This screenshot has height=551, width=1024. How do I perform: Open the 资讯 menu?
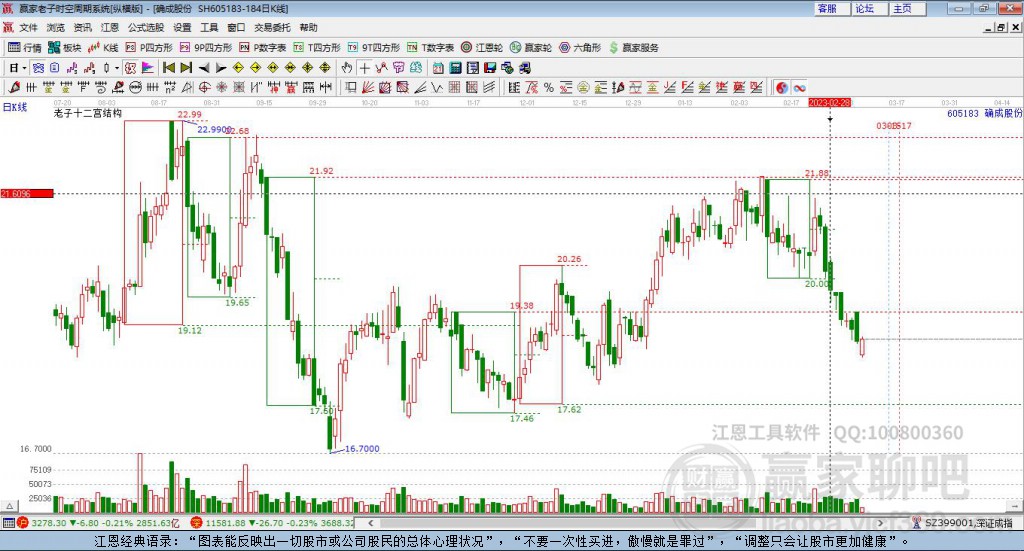coord(82,27)
